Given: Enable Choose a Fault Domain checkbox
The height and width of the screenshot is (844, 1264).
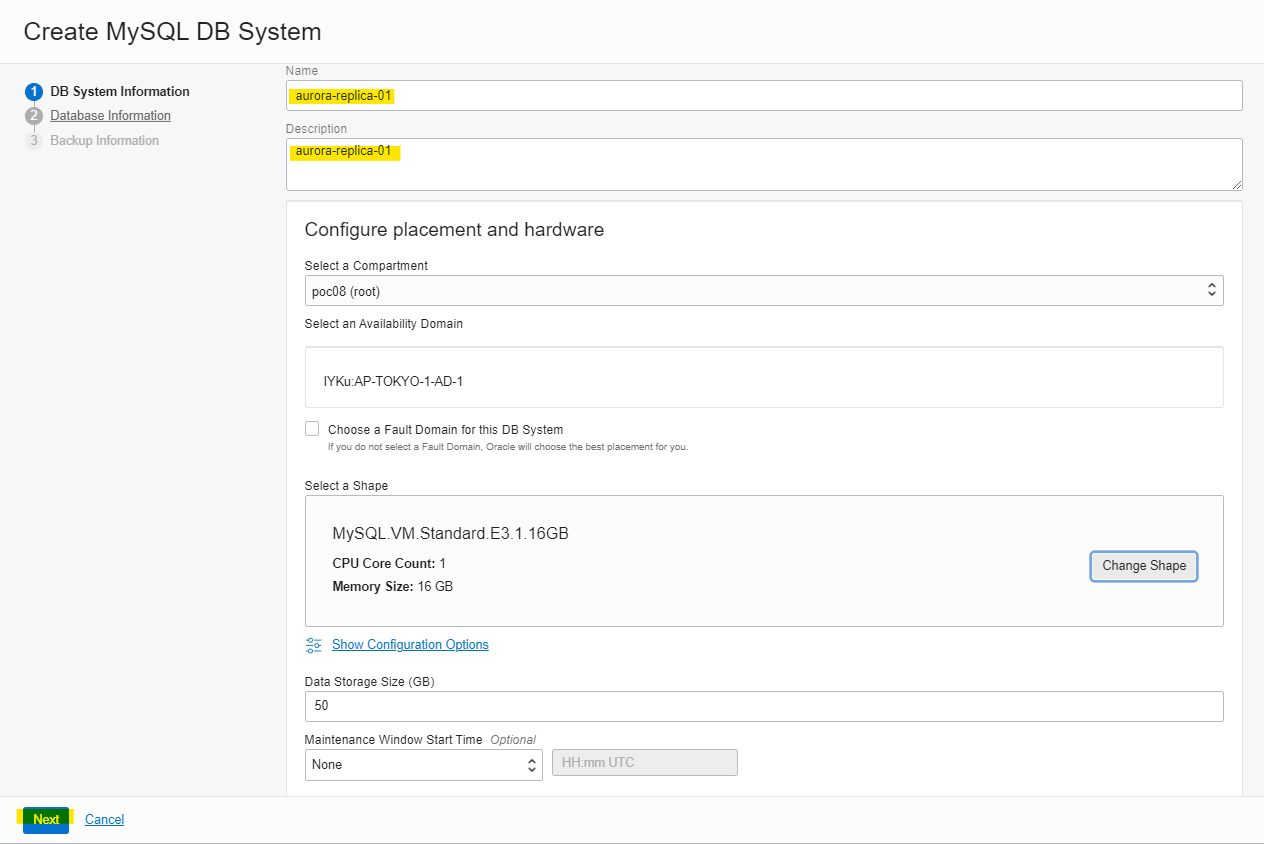Looking at the screenshot, I should tap(312, 429).
